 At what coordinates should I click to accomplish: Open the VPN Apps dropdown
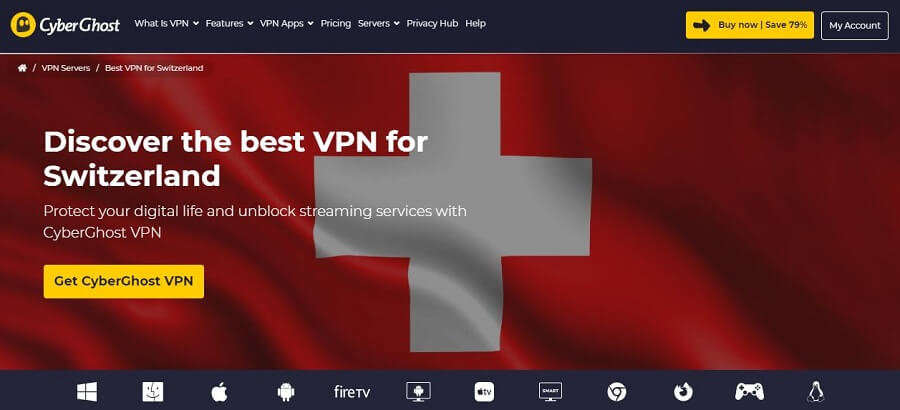[x=286, y=24]
